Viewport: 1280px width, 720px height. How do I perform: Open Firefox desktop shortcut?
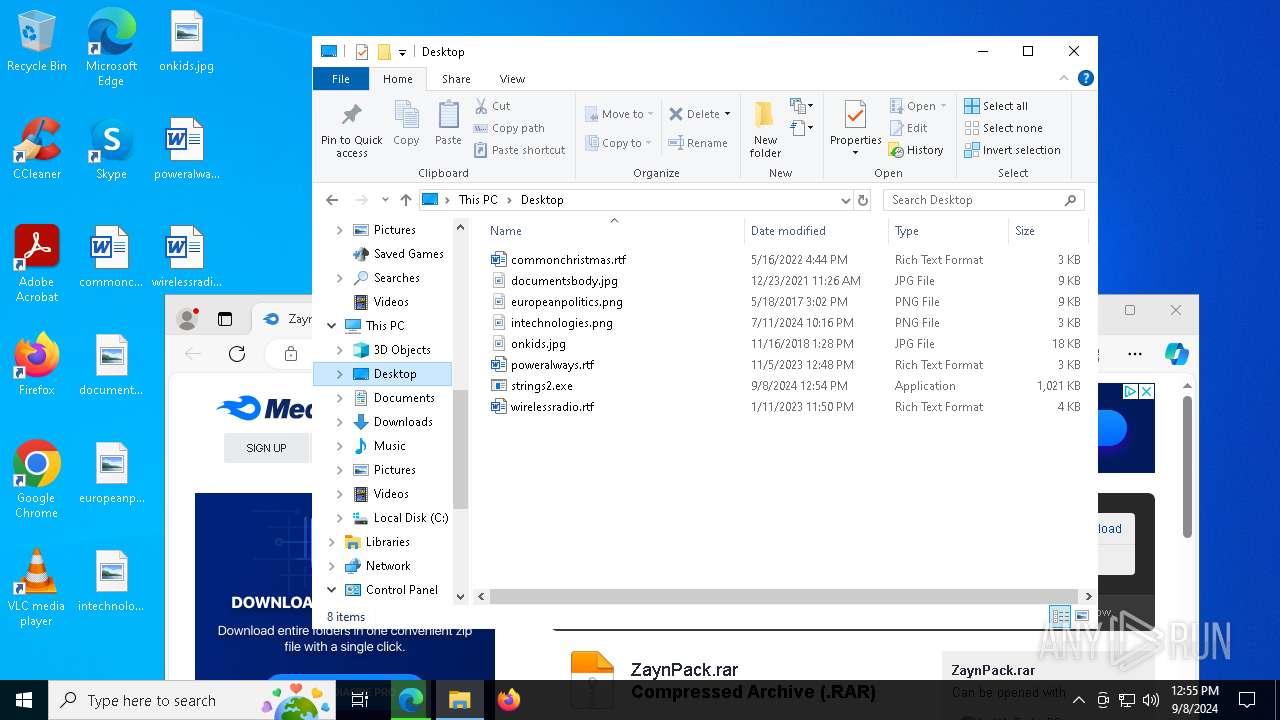coord(37,364)
